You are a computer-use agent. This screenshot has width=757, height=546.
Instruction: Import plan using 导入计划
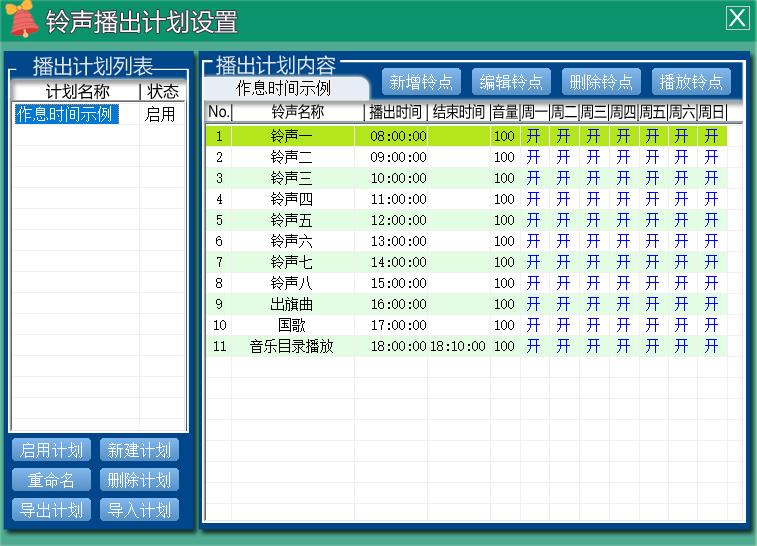140,510
